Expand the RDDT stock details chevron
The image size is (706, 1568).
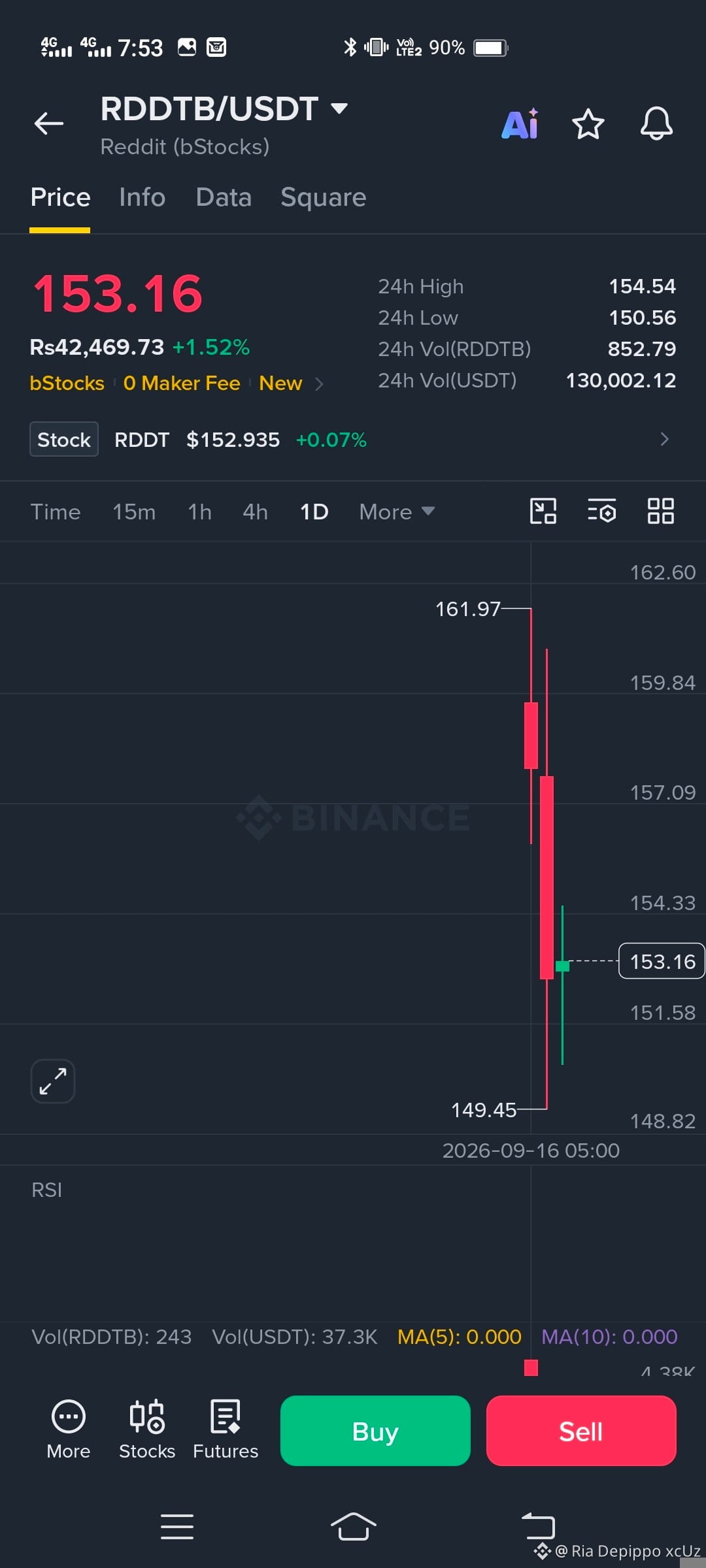[x=664, y=439]
